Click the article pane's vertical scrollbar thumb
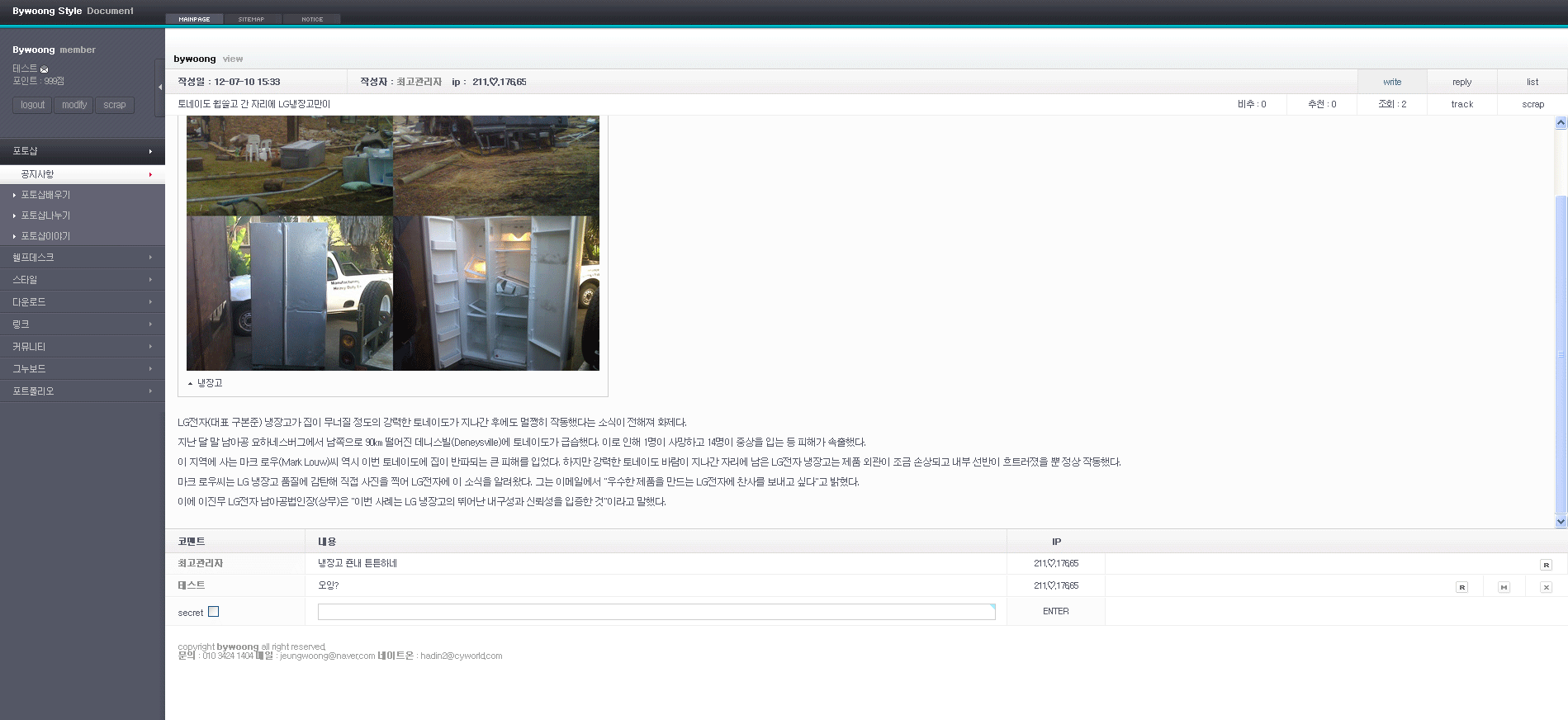The height and width of the screenshot is (720, 1568). coord(1561,355)
